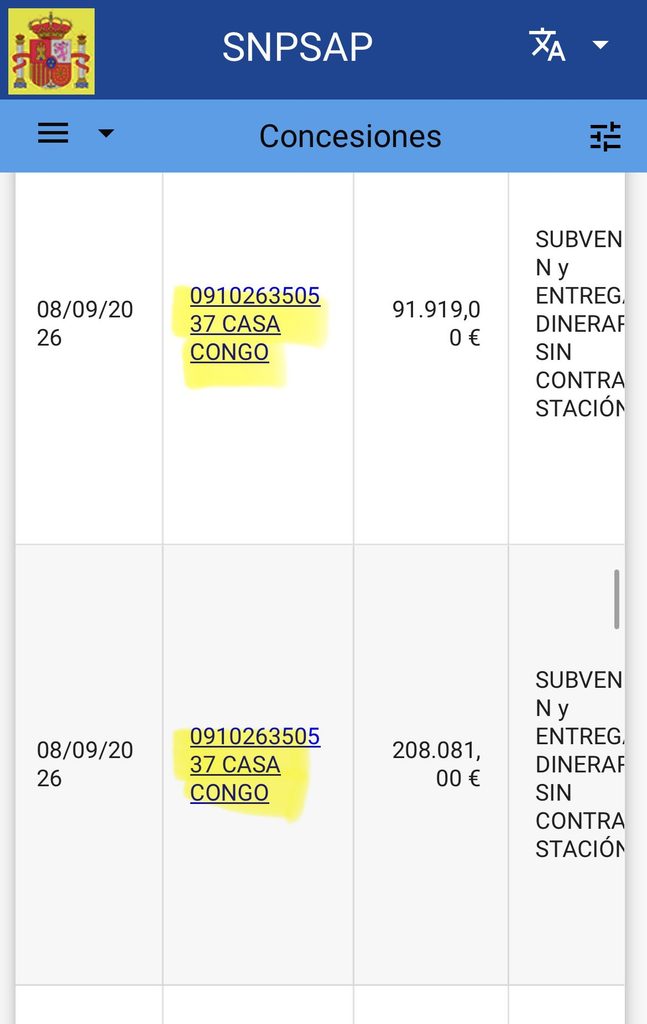This screenshot has width=647, height=1024.
Task: Open the filter settings sliders icon
Action: click(605, 136)
